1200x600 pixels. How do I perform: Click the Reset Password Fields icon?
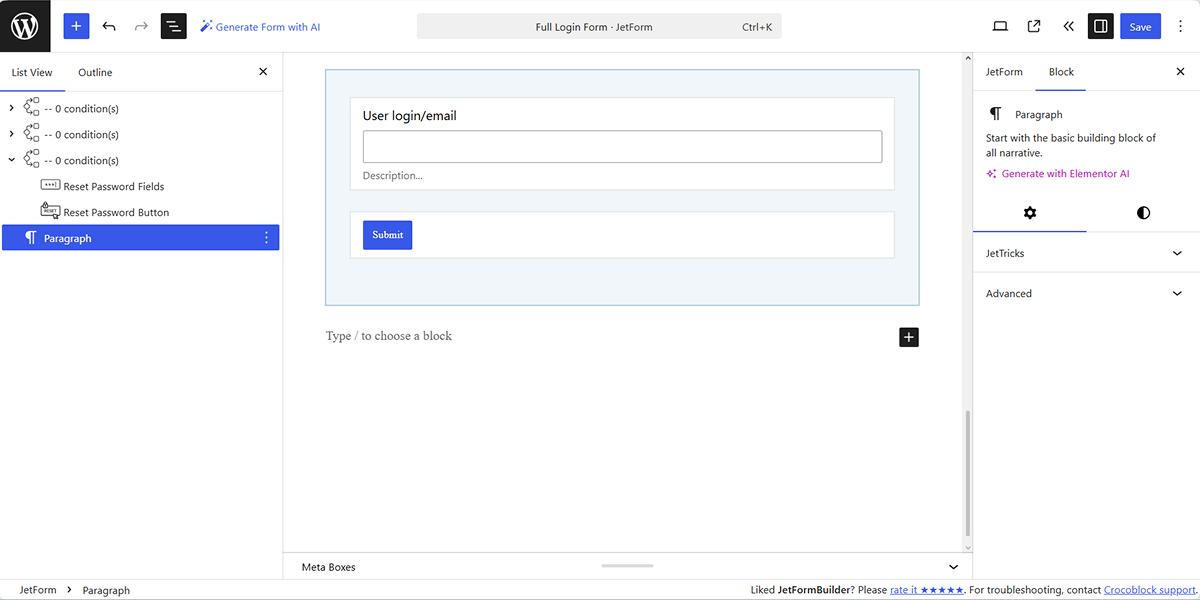[x=50, y=186]
